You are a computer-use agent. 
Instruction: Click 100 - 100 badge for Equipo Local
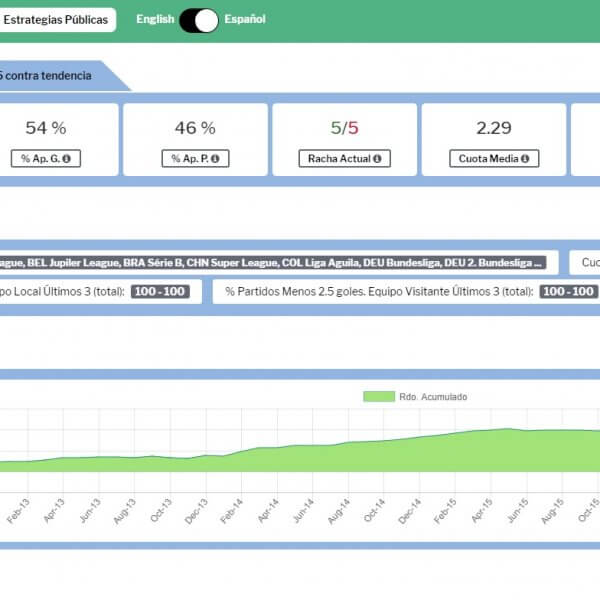(x=160, y=292)
